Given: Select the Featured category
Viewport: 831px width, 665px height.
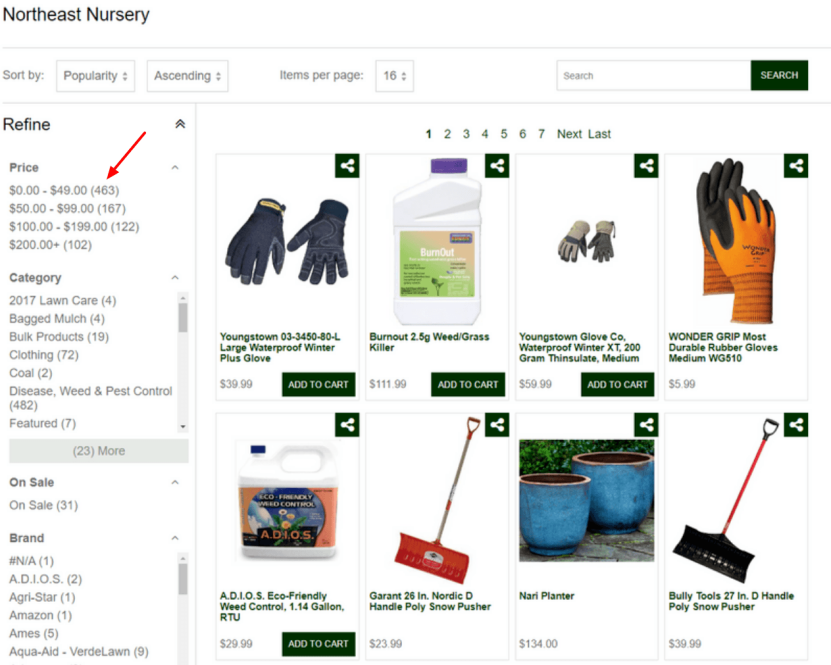Looking at the screenshot, I should (x=42, y=423).
